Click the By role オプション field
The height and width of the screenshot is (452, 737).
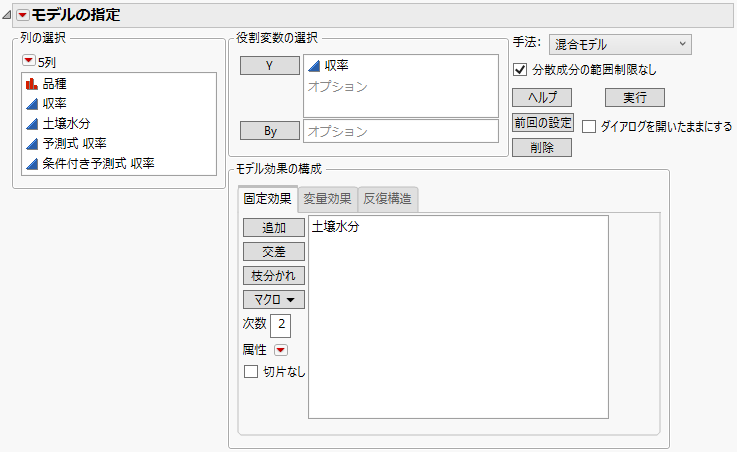click(401, 131)
